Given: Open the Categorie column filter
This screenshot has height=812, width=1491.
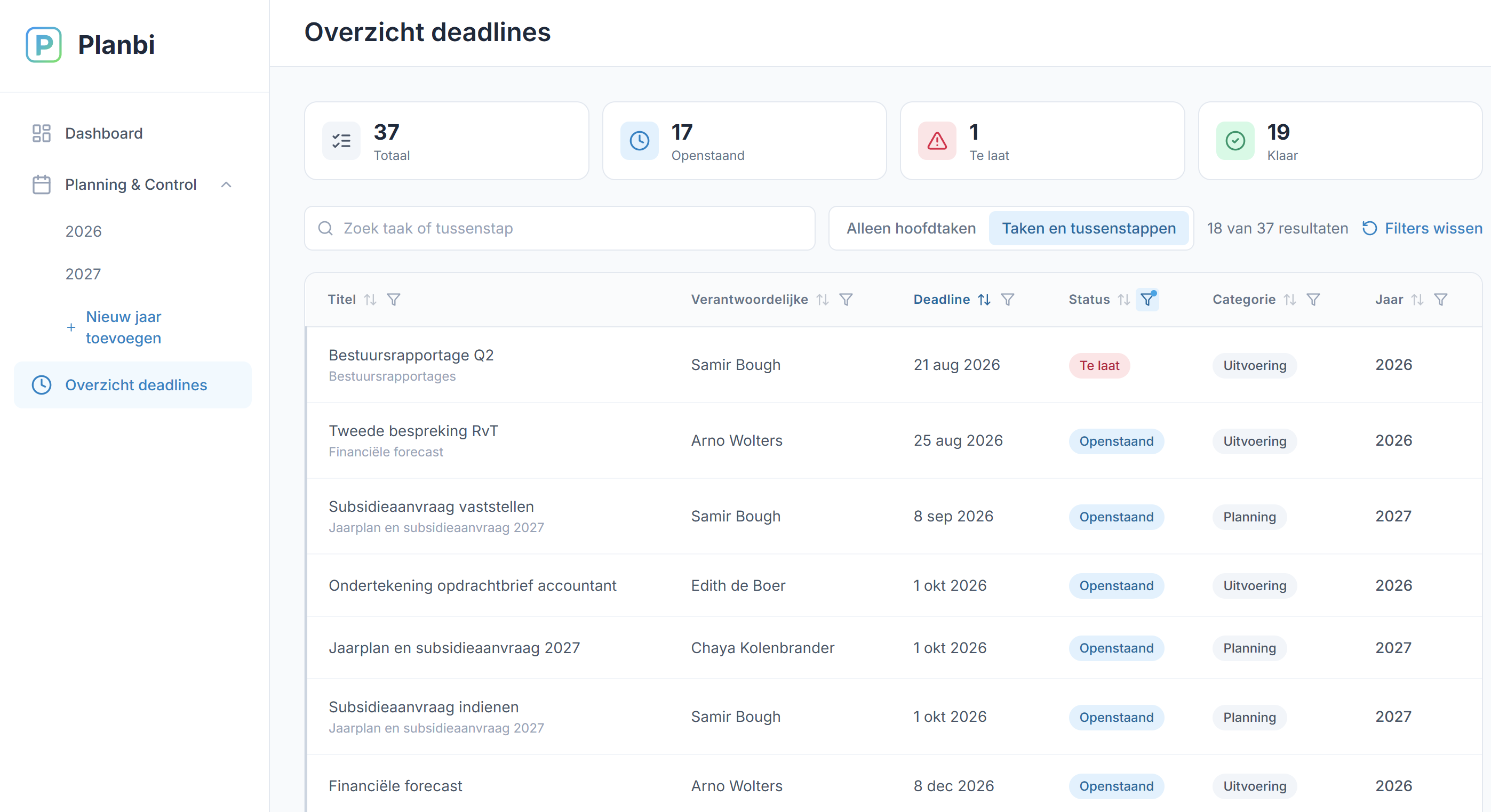Looking at the screenshot, I should click(x=1313, y=300).
